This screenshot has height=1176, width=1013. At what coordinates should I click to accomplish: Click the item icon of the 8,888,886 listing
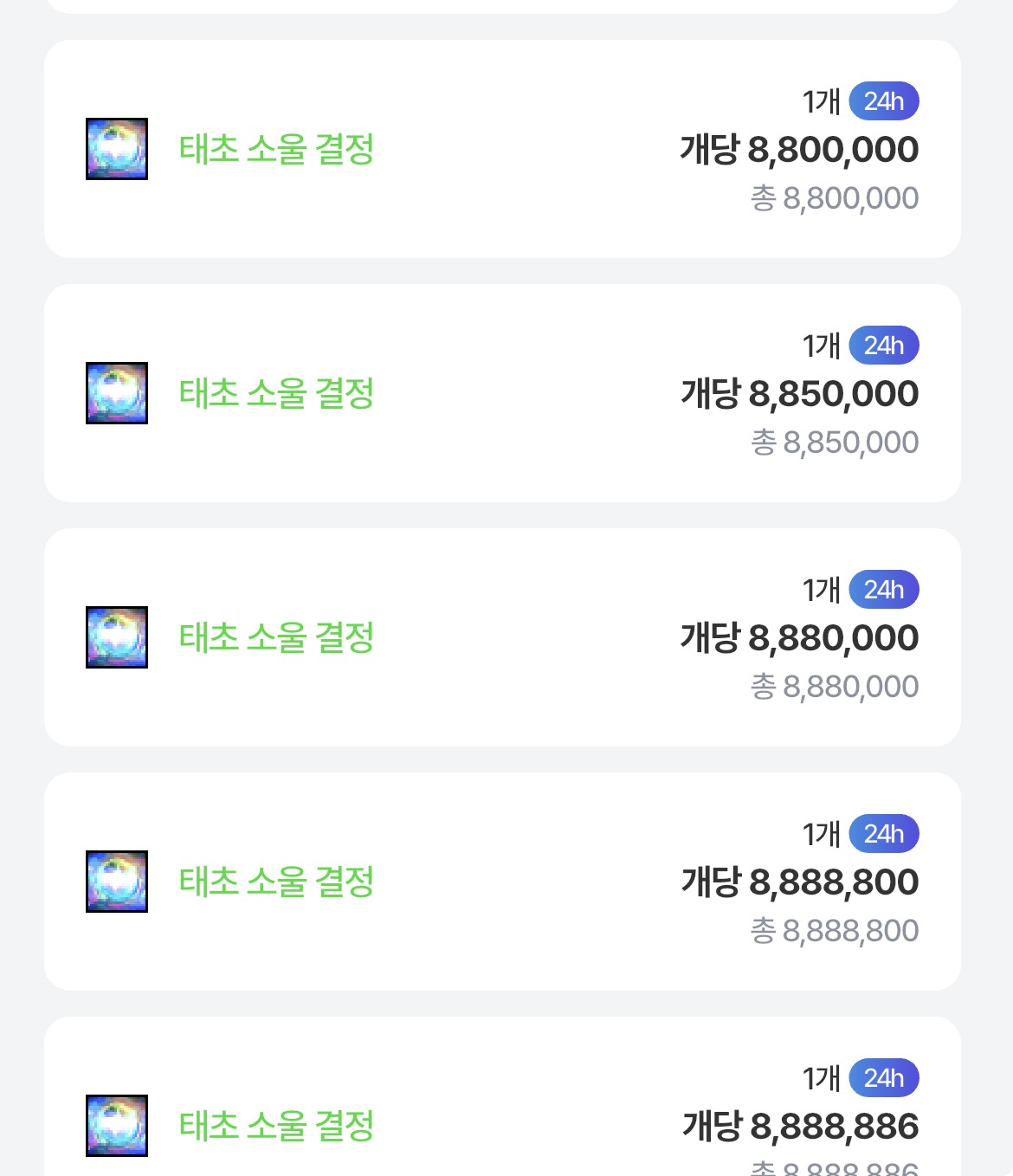(x=117, y=1126)
